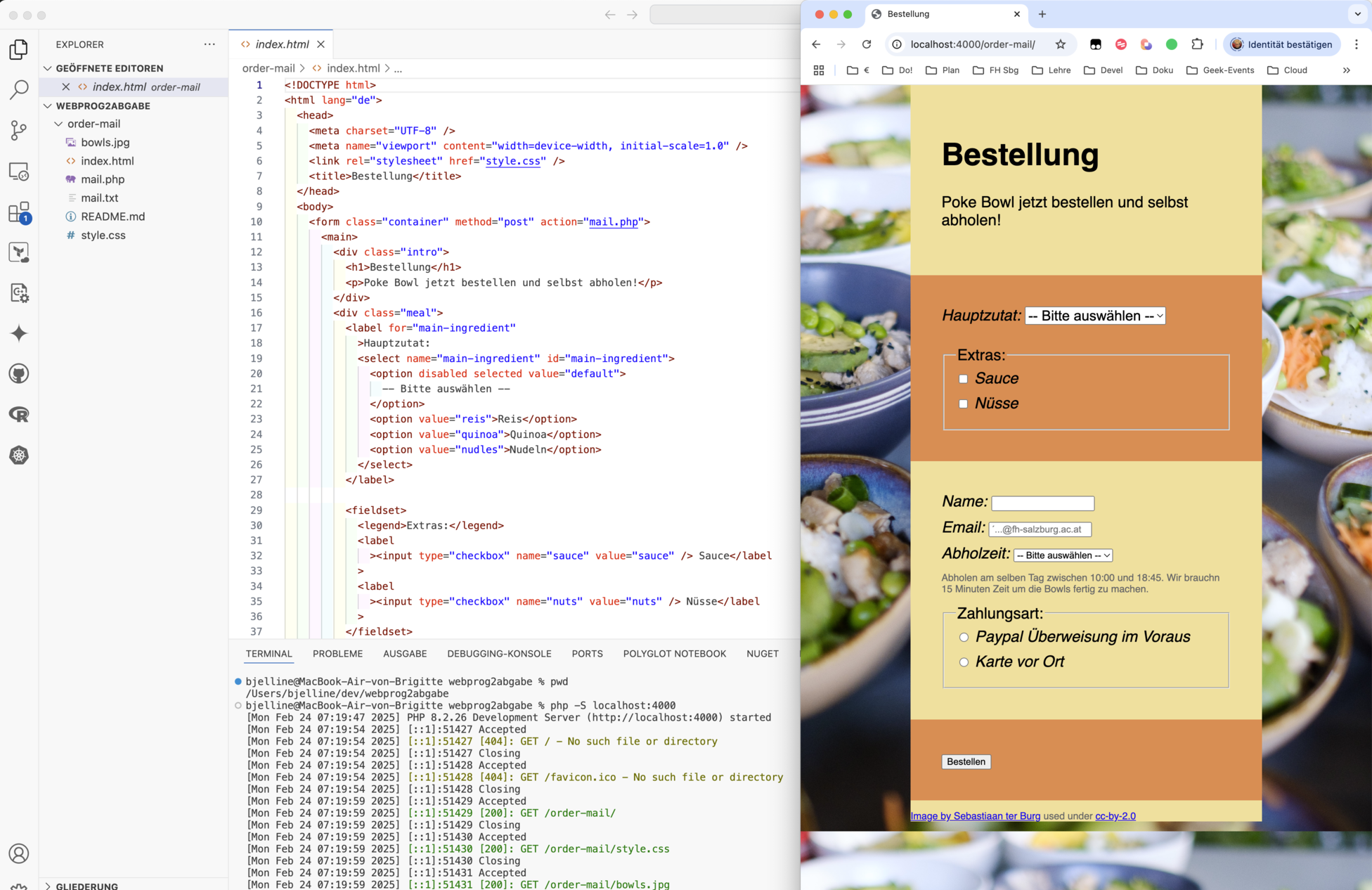The image size is (1372, 890).
Task: Go back in VS Code navigation arrows
Action: click(x=609, y=15)
